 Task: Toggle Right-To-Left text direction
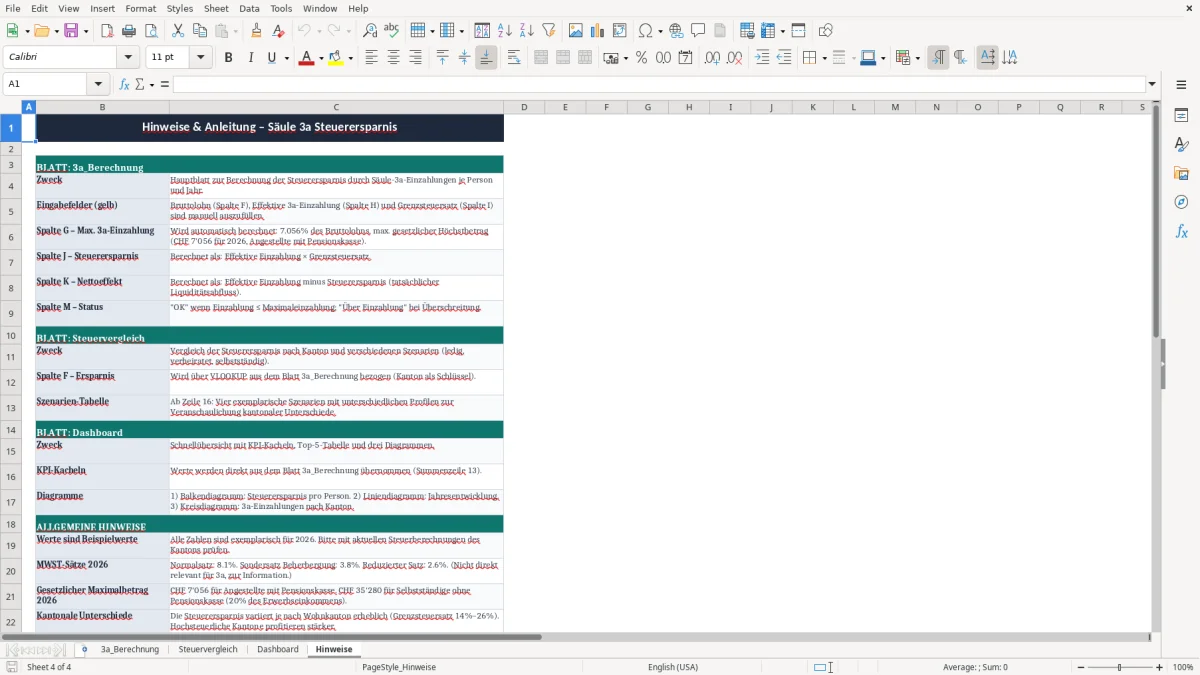point(959,58)
